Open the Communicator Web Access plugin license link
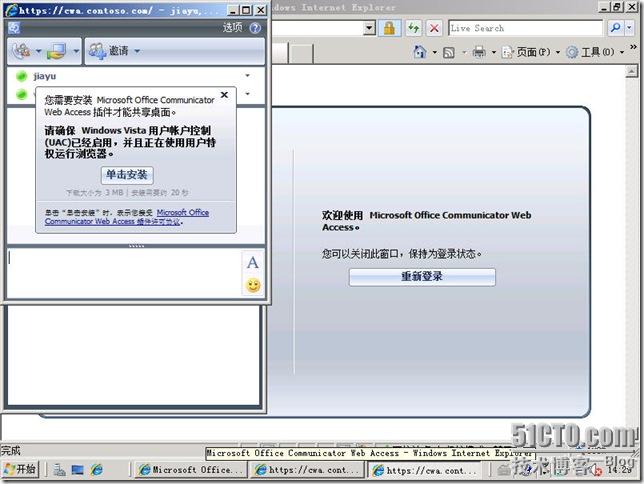644x484 pixels. point(127,217)
